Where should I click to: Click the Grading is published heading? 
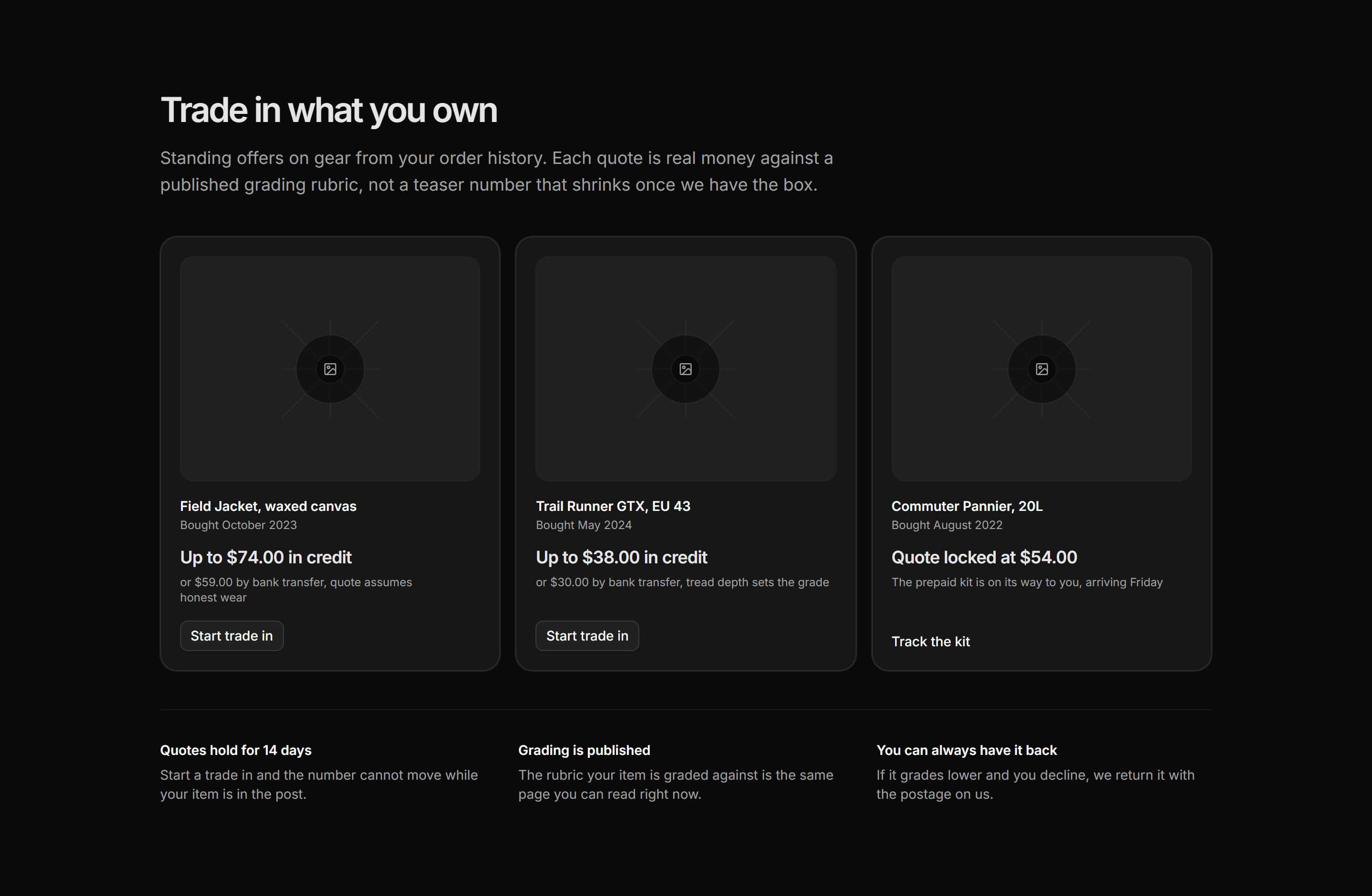click(584, 750)
